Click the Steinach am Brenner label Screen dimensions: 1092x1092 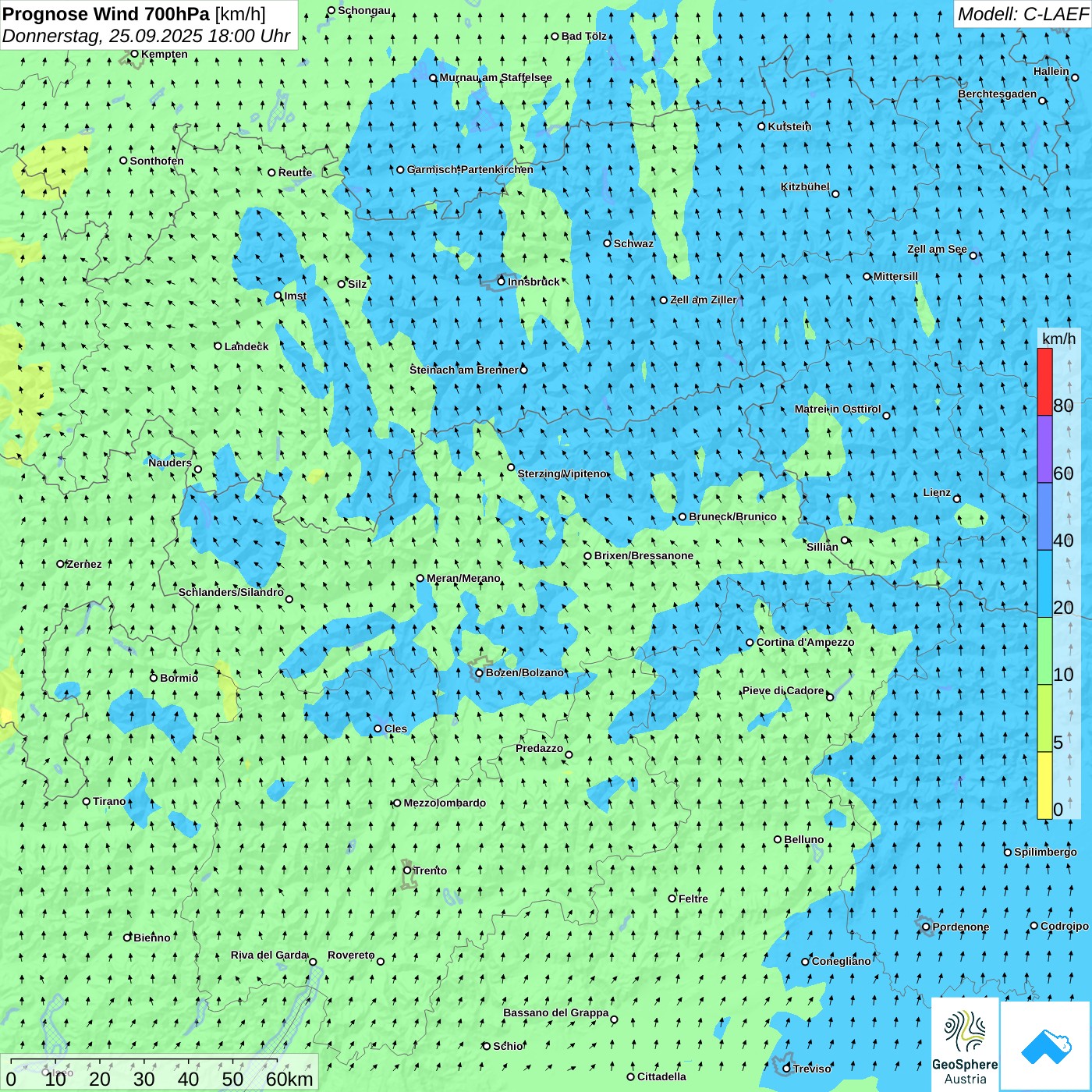coord(464,370)
